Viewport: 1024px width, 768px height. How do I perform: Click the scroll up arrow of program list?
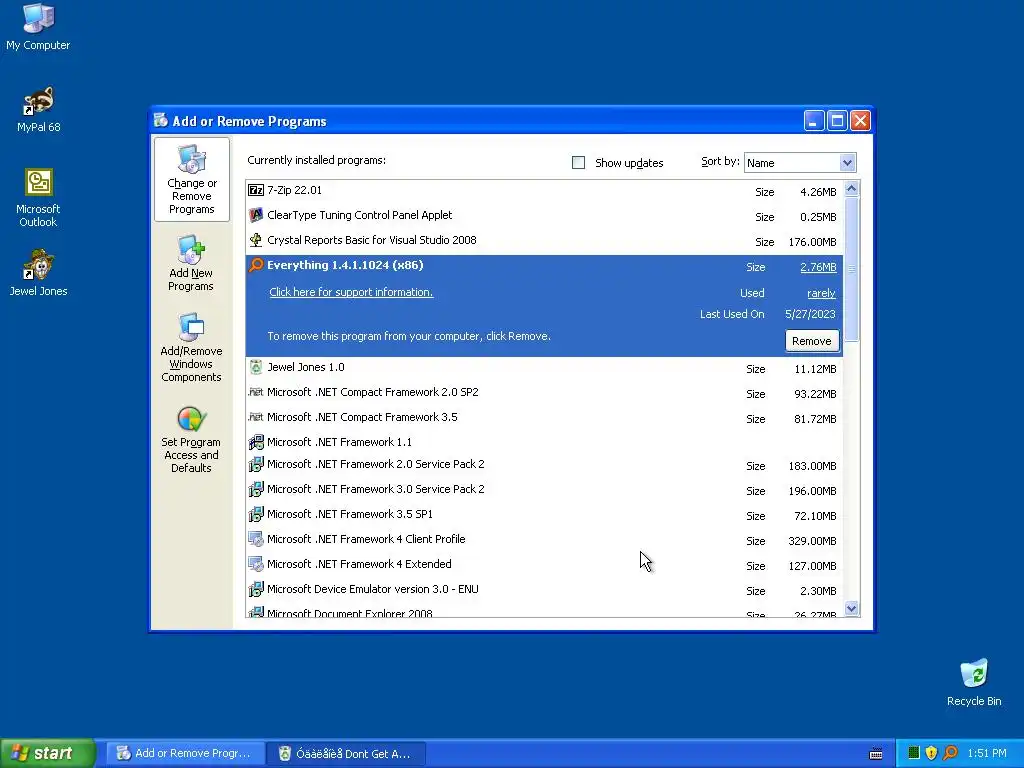tap(851, 189)
